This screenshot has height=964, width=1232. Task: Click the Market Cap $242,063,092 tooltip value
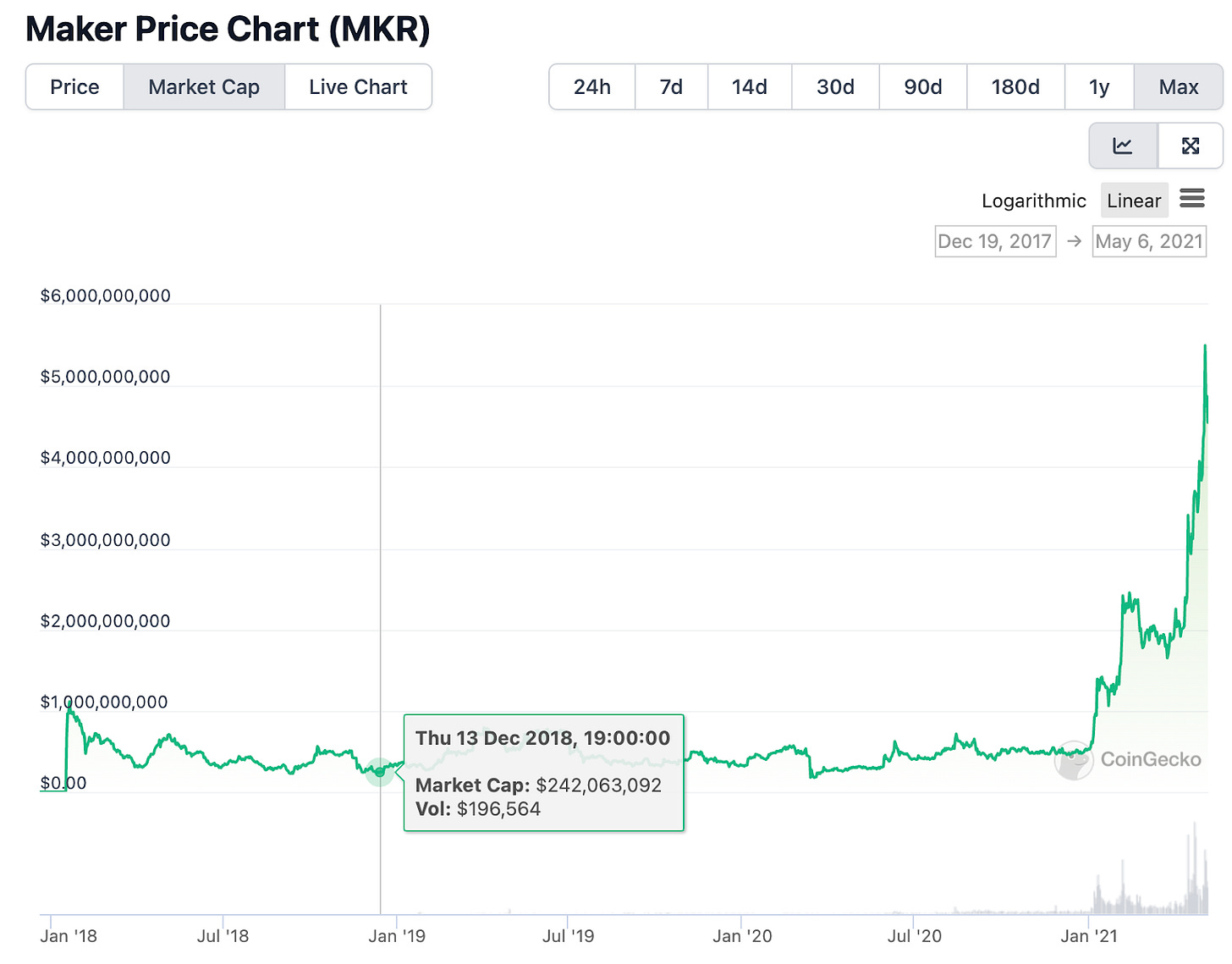[x=599, y=785]
